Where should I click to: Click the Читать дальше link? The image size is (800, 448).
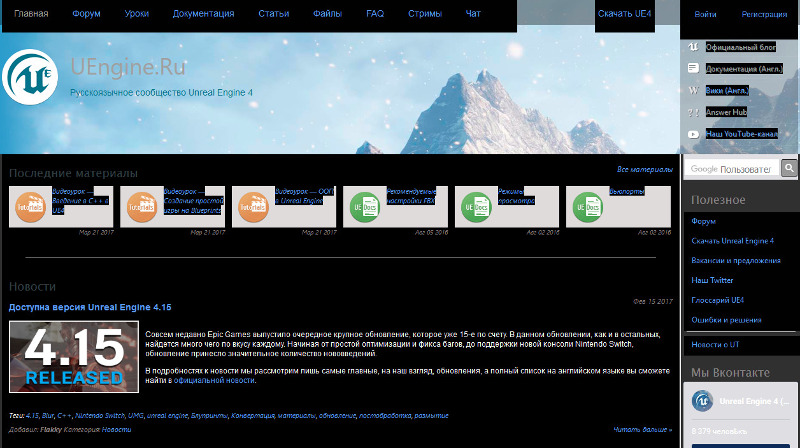click(x=642, y=430)
